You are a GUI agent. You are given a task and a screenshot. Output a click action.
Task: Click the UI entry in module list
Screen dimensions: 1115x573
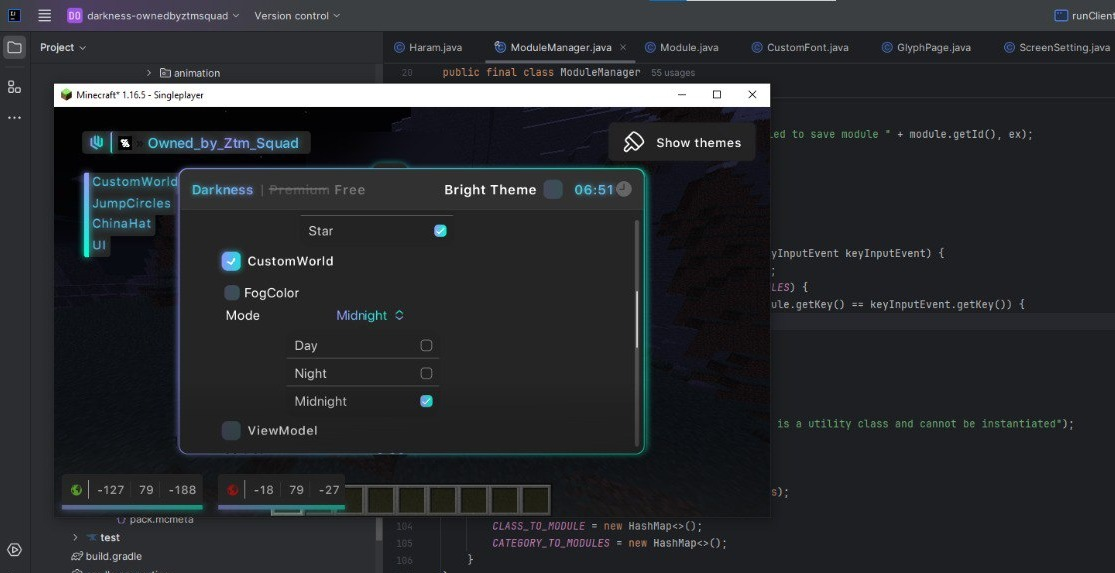[99, 245]
